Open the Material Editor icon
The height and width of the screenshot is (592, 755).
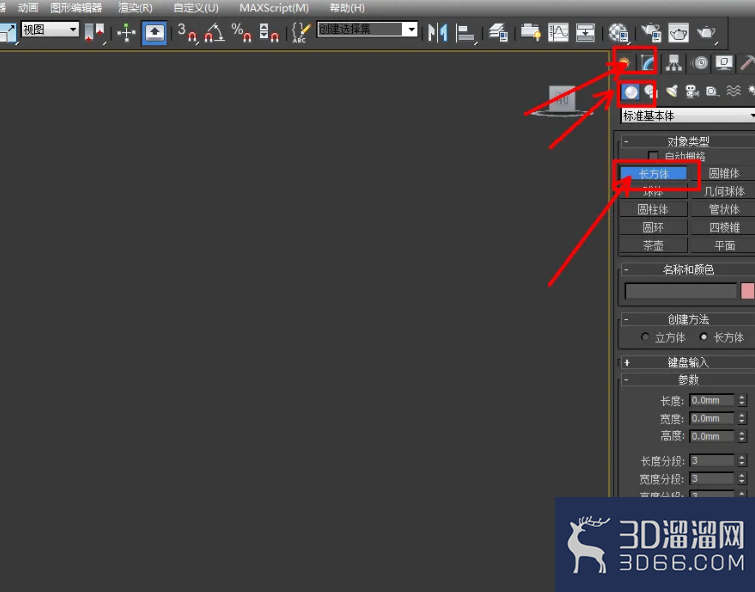618,33
